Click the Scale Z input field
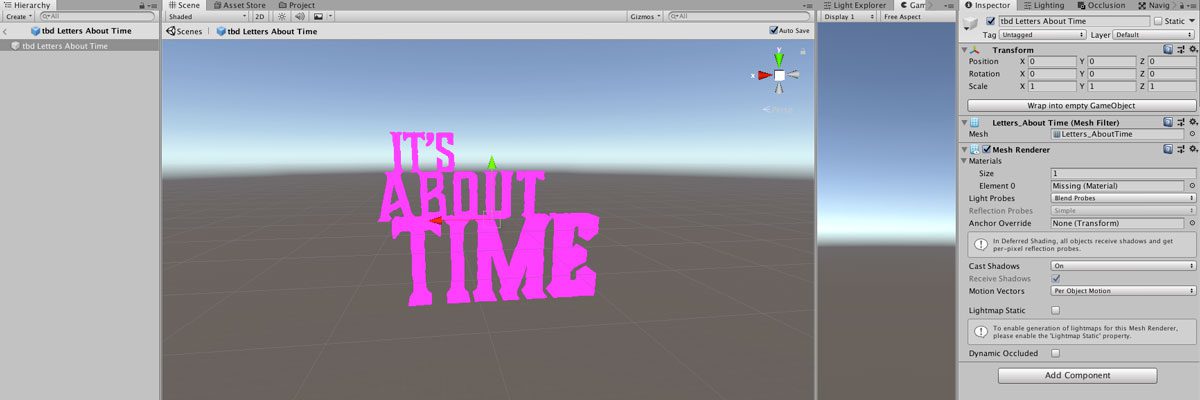 (1172, 86)
